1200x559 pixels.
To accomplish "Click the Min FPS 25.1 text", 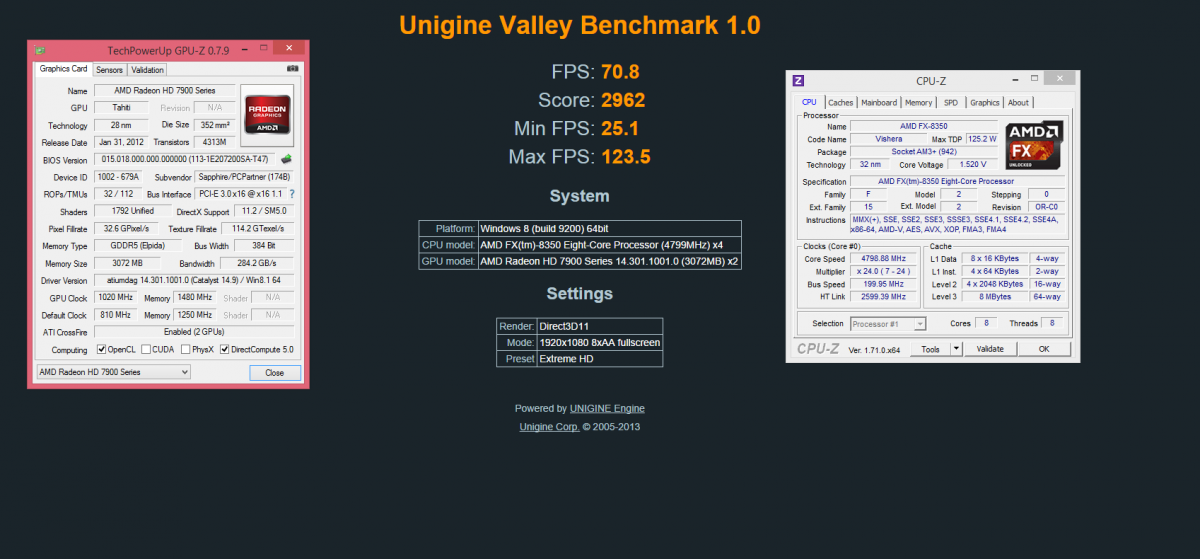I will pos(574,128).
